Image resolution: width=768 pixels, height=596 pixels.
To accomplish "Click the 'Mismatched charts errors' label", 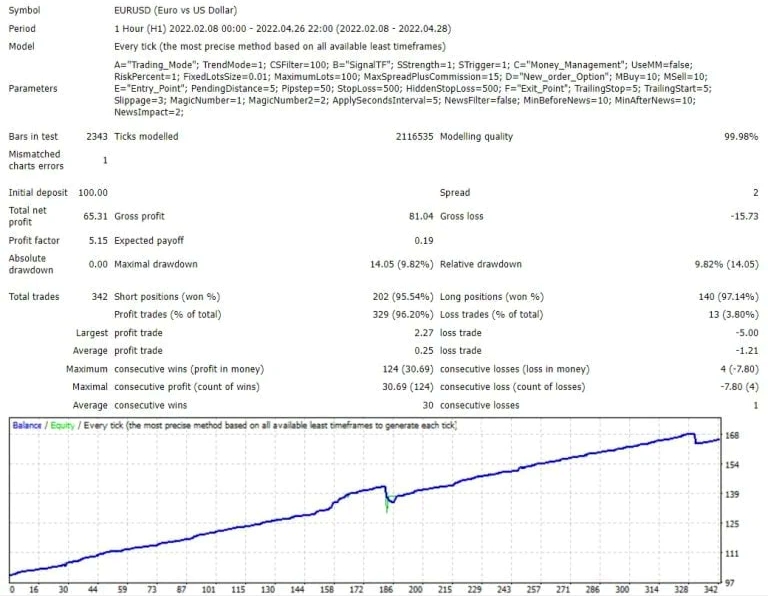I will point(36,160).
